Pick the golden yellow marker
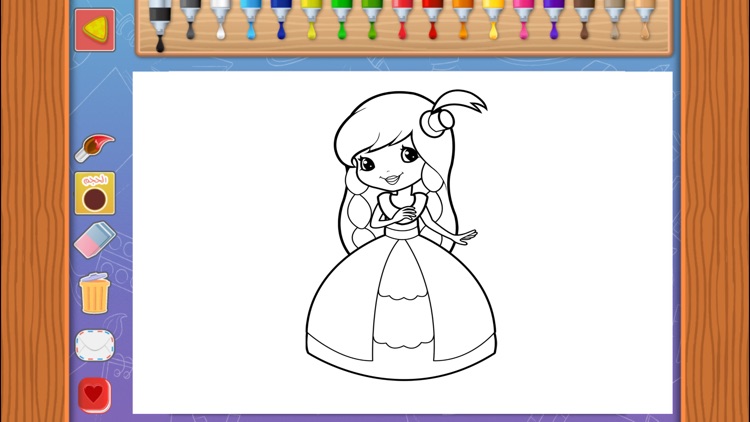750x422 pixels. tap(493, 19)
